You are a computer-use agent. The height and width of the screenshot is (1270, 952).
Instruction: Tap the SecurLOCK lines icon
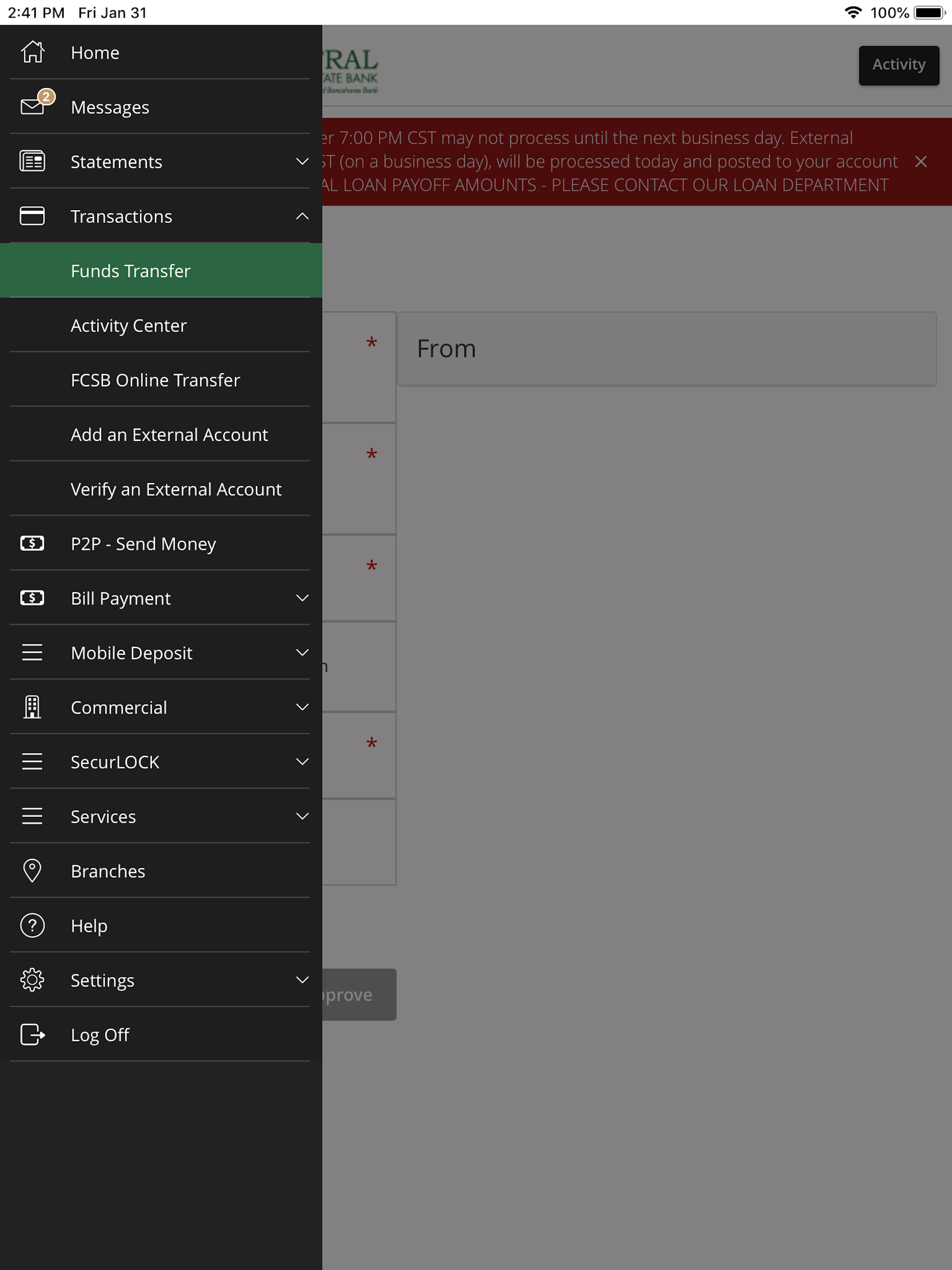pyautogui.click(x=32, y=761)
